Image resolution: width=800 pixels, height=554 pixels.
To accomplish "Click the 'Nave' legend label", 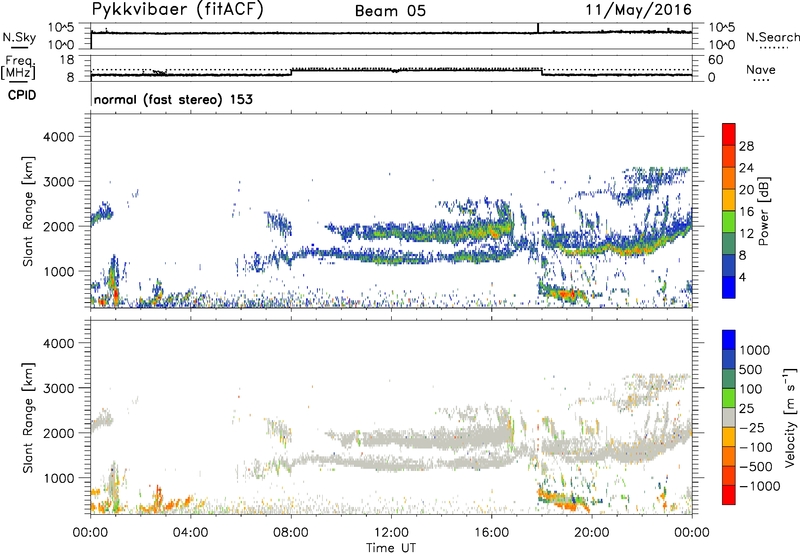I will 760,69.
